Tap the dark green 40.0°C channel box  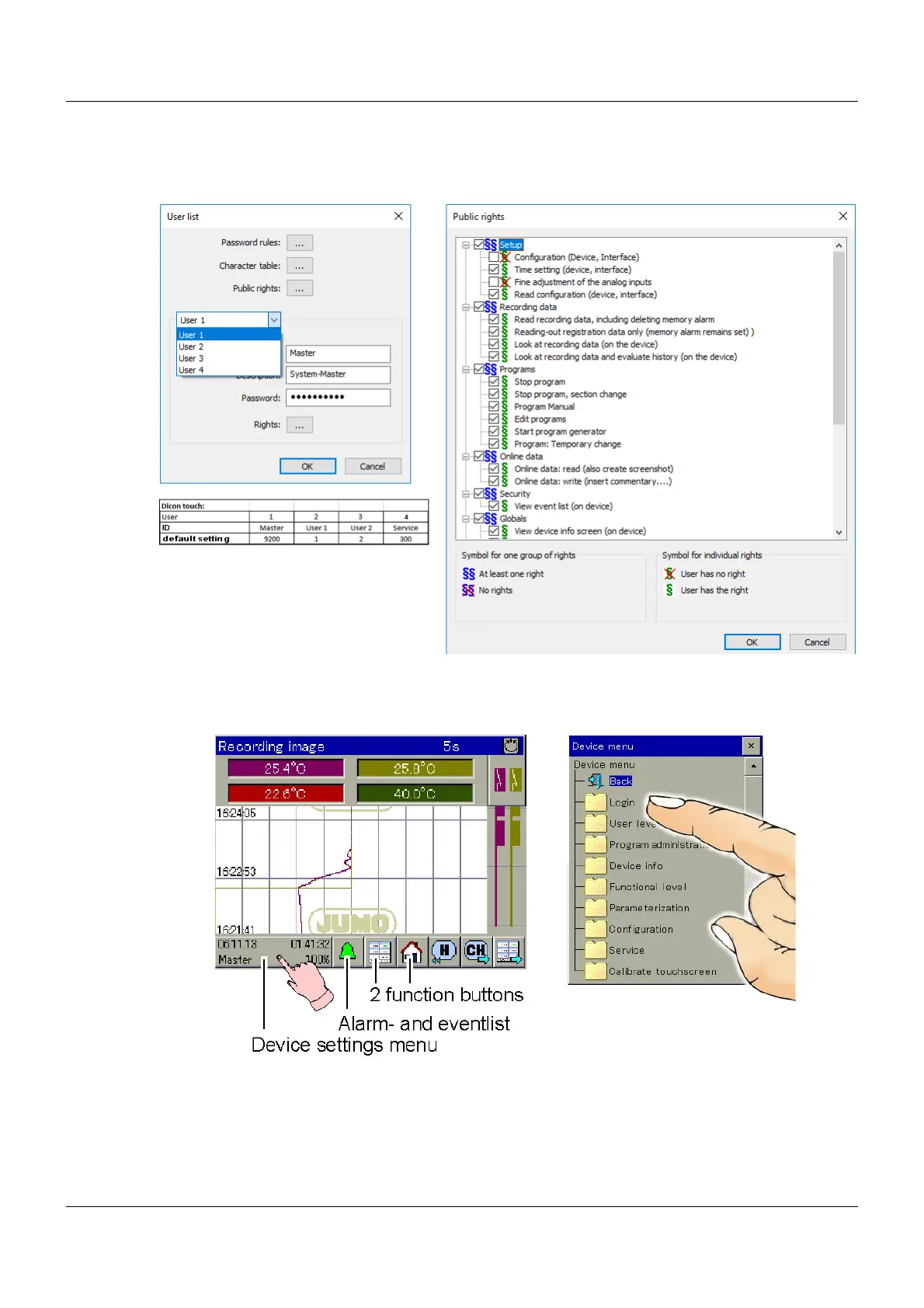point(415,793)
